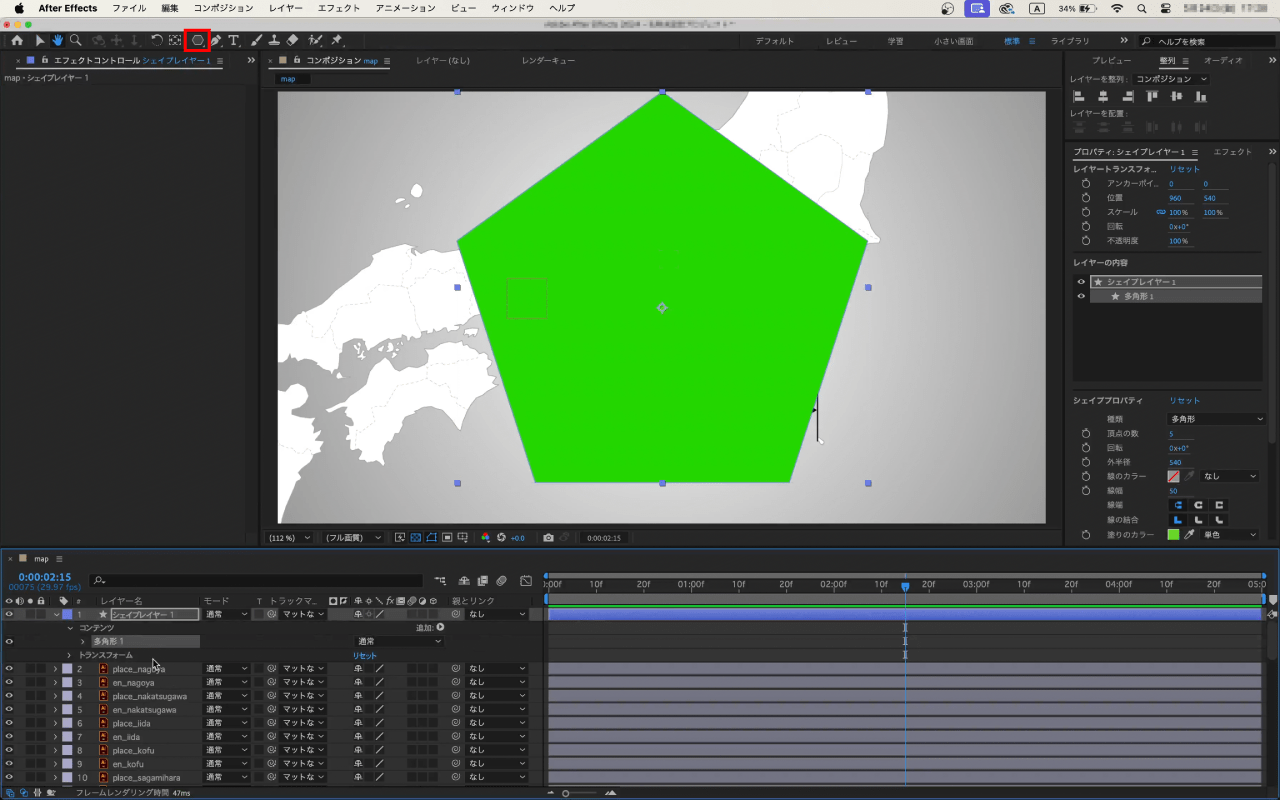Click the stroke color eyedropper
The width and height of the screenshot is (1280, 800).
[1190, 476]
